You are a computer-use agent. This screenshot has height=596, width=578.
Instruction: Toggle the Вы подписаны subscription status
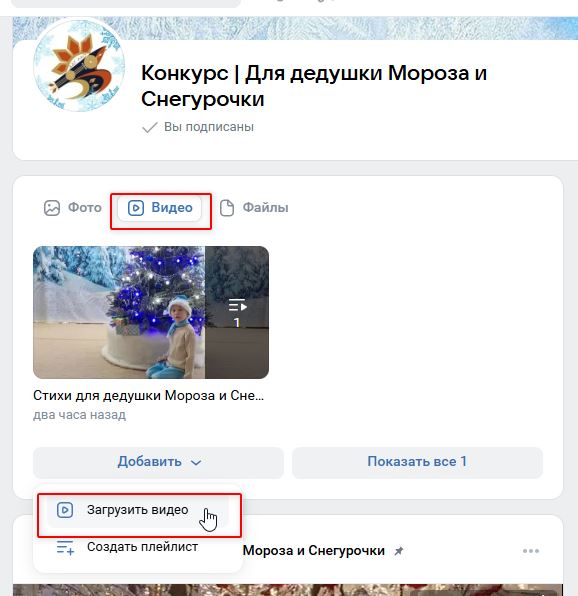[198, 127]
